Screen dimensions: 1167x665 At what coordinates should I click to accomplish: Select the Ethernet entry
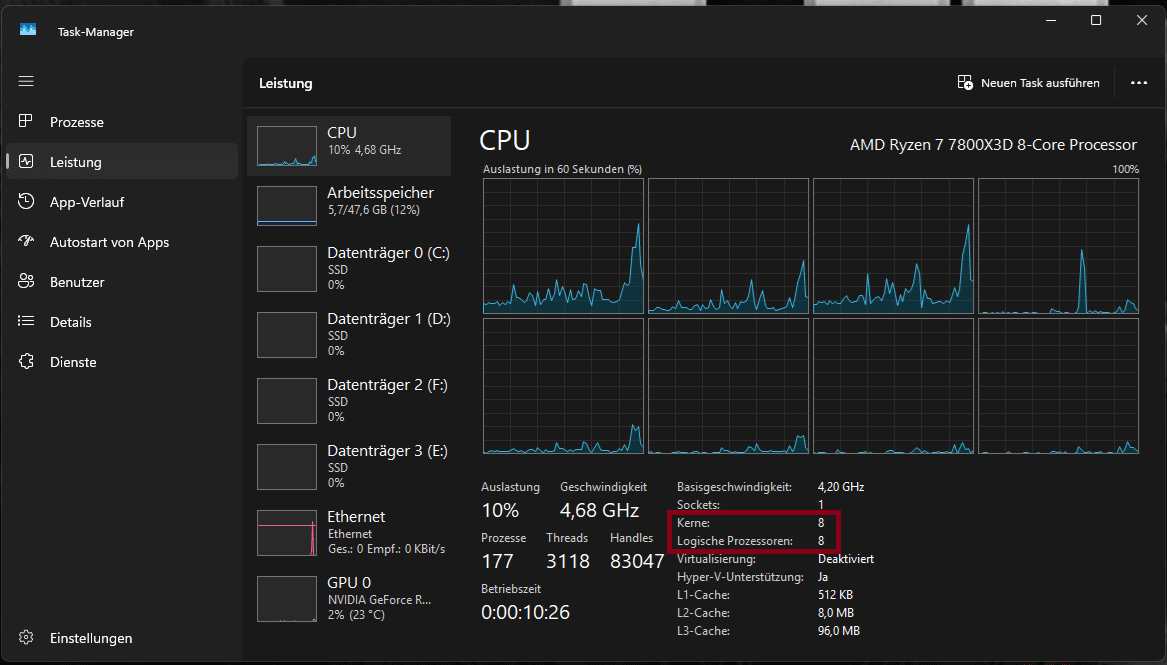coord(349,533)
